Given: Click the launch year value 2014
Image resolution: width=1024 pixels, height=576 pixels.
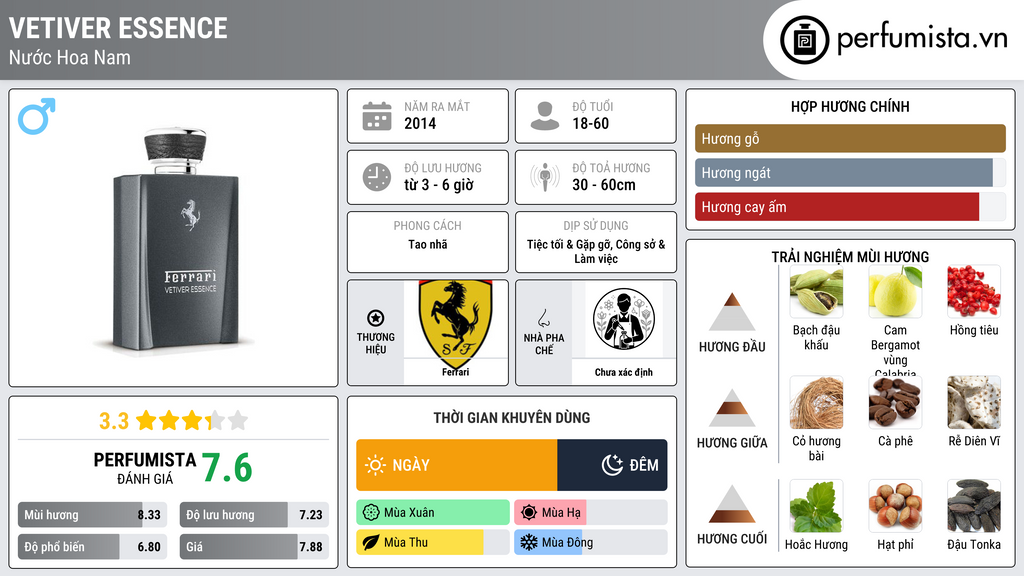Looking at the screenshot, I should click(x=420, y=123).
